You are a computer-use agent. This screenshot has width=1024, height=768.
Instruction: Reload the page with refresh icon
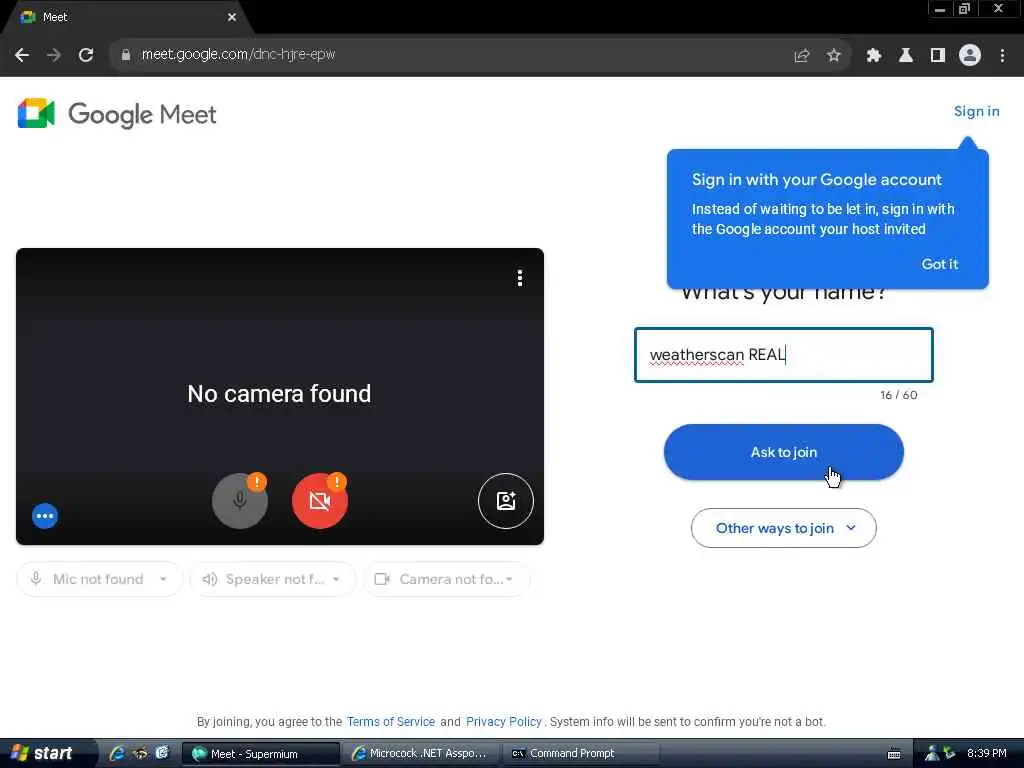pyautogui.click(x=86, y=55)
